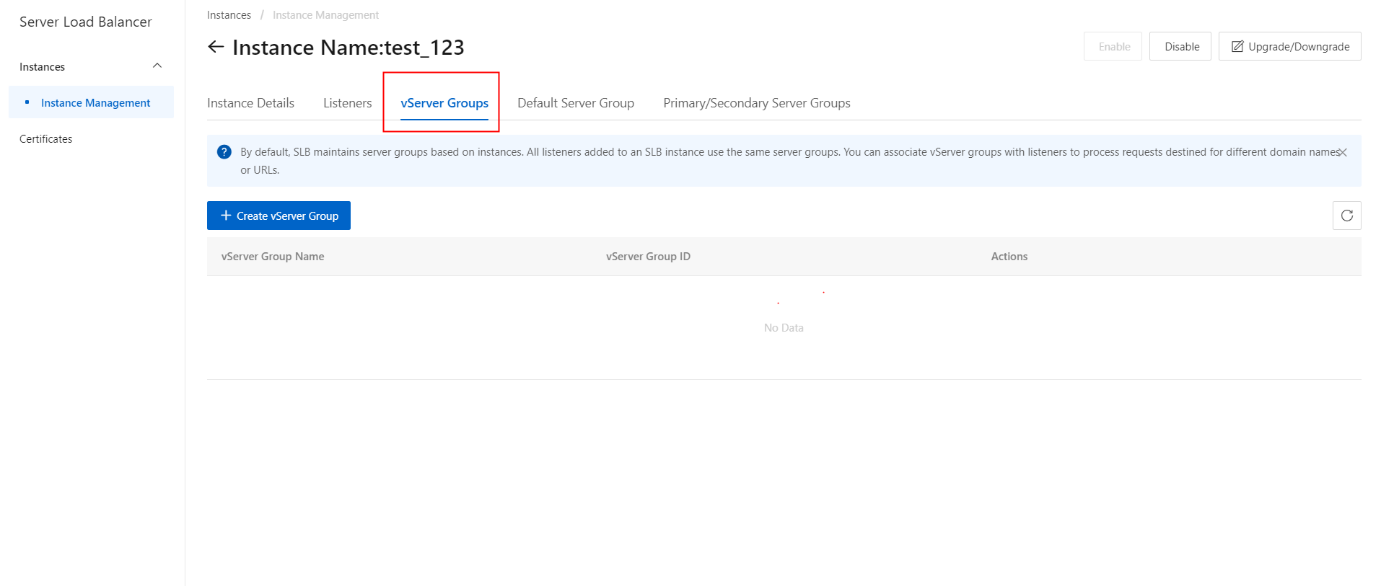
Task: Collapse the Instances section chevron
Action: (x=156, y=66)
